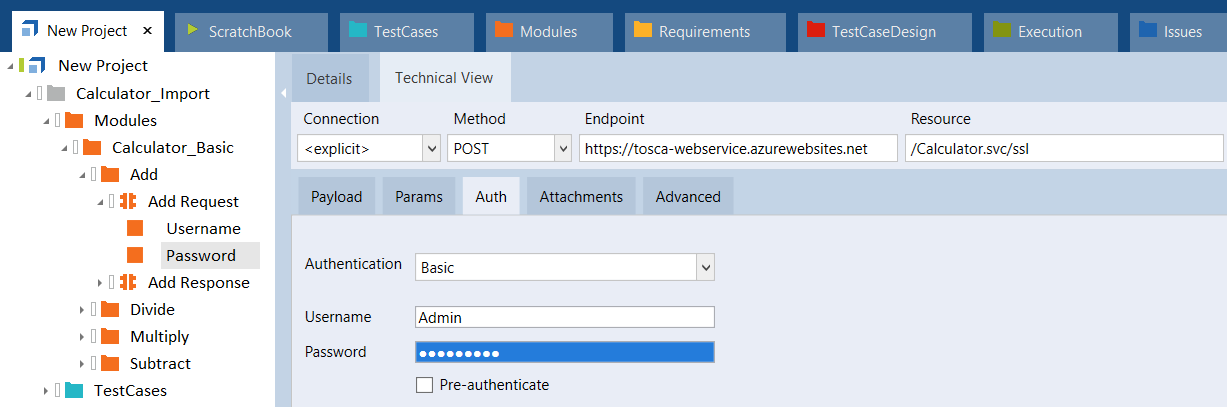Click the Username attribute orange icon
The height and width of the screenshot is (407, 1227).
coord(135,228)
